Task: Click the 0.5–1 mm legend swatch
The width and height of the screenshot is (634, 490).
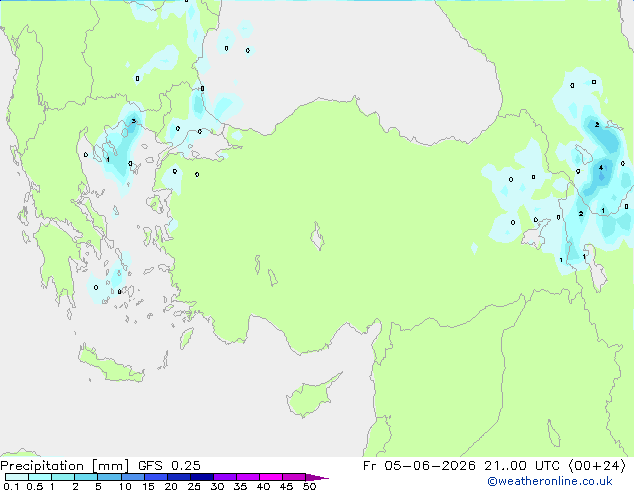Action: [x=40, y=477]
